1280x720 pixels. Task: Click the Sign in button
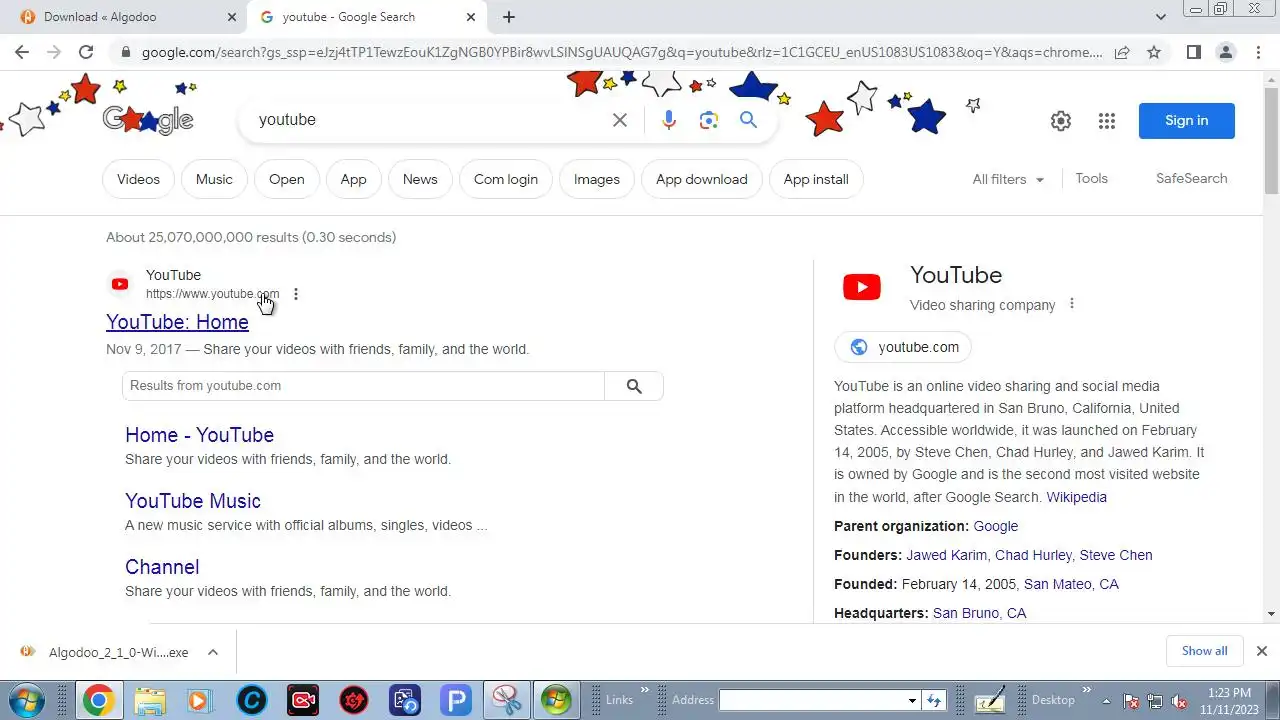1187,120
